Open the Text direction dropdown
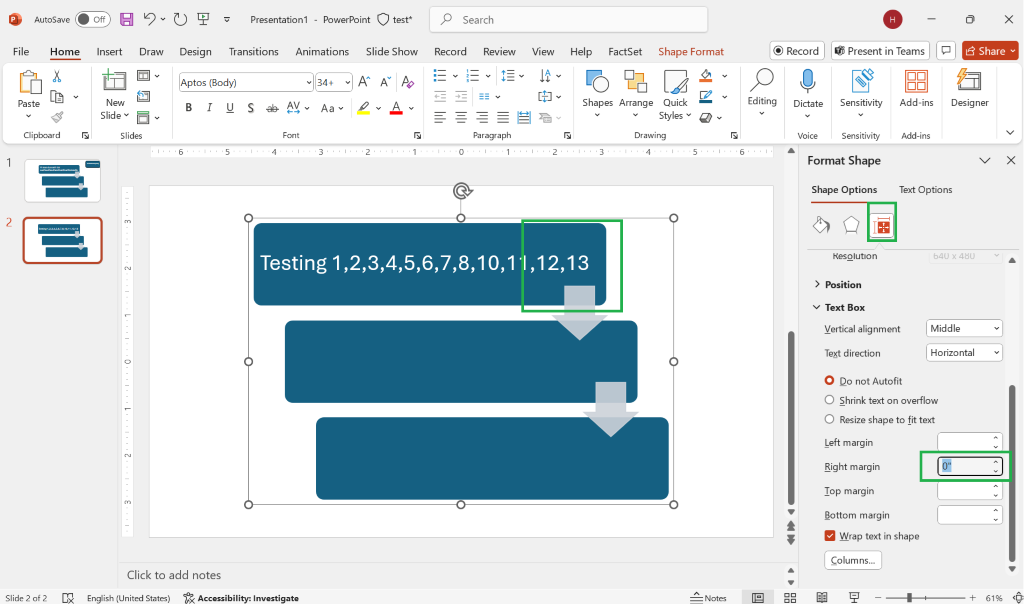Image resolution: width=1024 pixels, height=604 pixels. [x=964, y=353]
